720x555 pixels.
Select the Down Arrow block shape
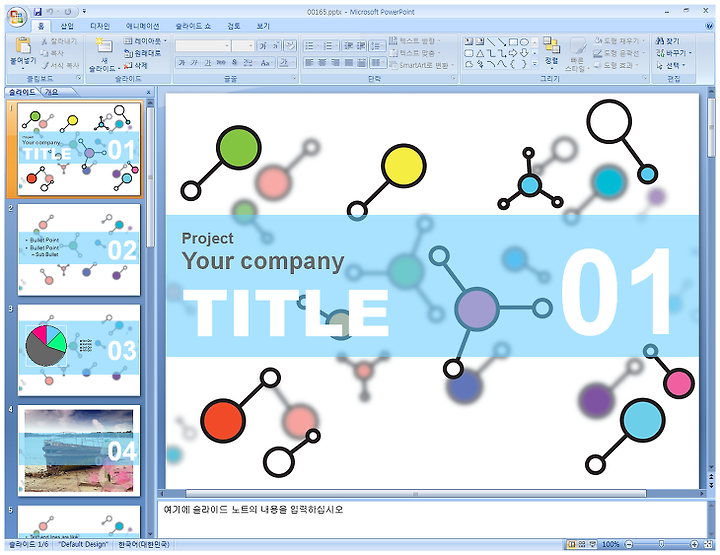(x=524, y=53)
